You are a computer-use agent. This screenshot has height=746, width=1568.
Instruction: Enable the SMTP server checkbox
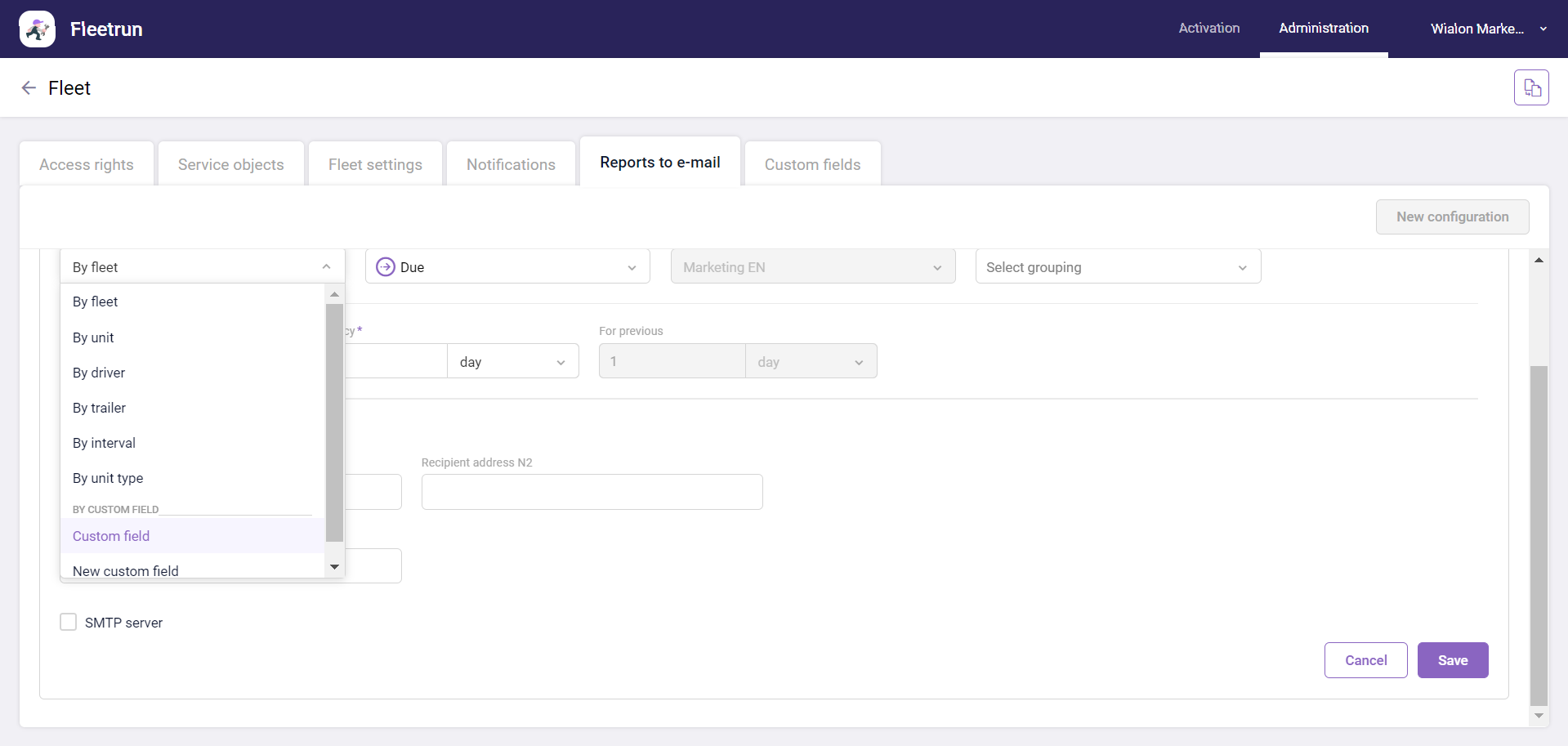tap(69, 623)
